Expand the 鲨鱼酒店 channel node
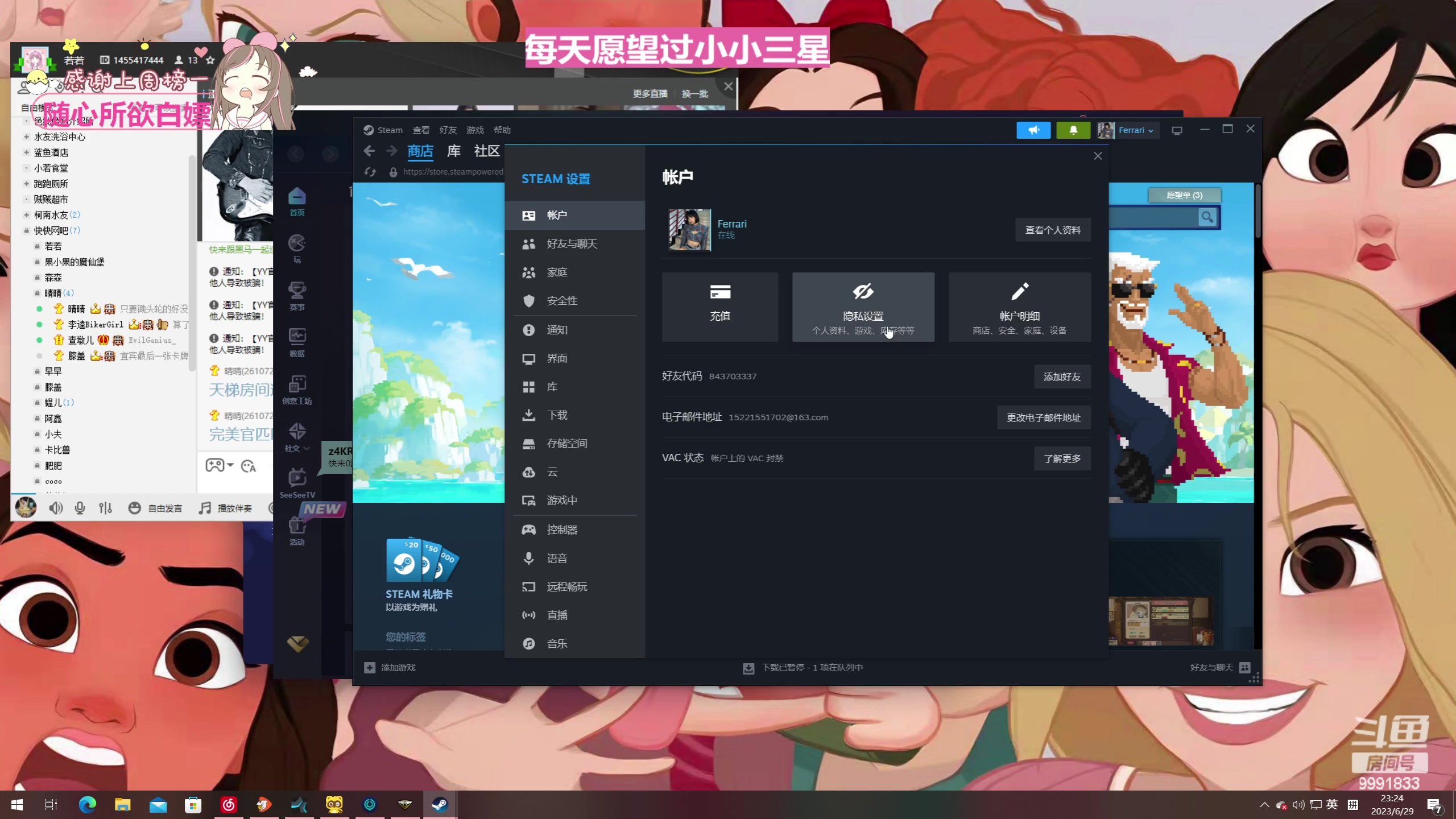 click(26, 152)
